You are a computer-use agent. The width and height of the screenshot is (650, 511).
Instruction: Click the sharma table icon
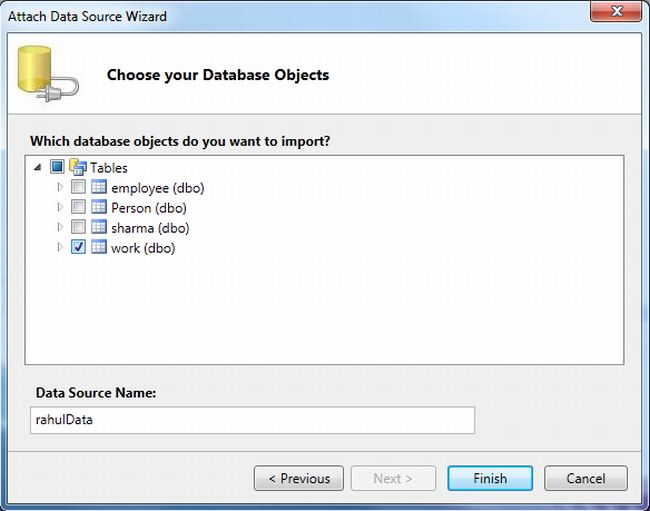99,228
